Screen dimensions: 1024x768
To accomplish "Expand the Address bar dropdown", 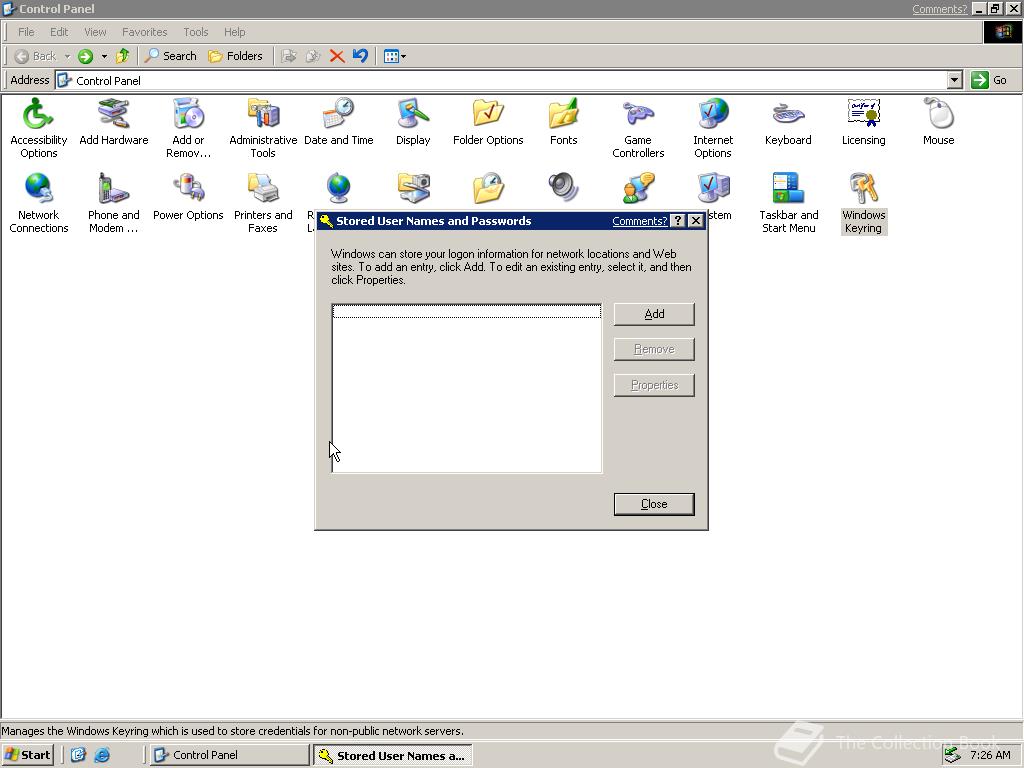I will point(954,80).
